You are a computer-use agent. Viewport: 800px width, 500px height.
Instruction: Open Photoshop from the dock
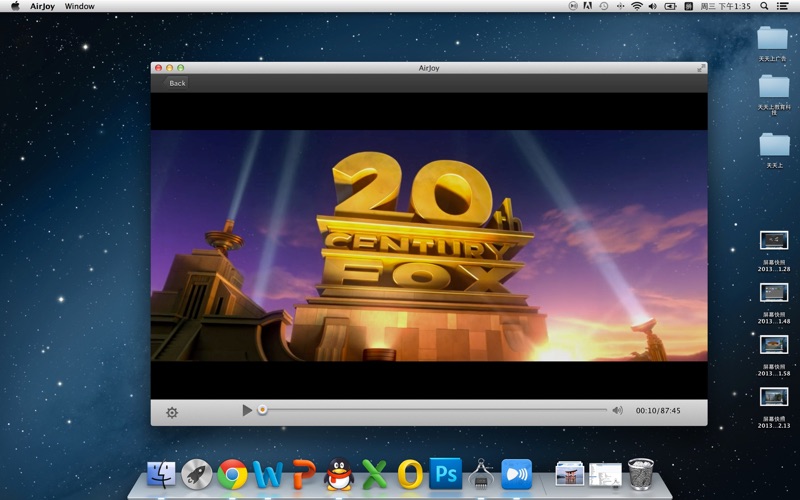pyautogui.click(x=445, y=473)
